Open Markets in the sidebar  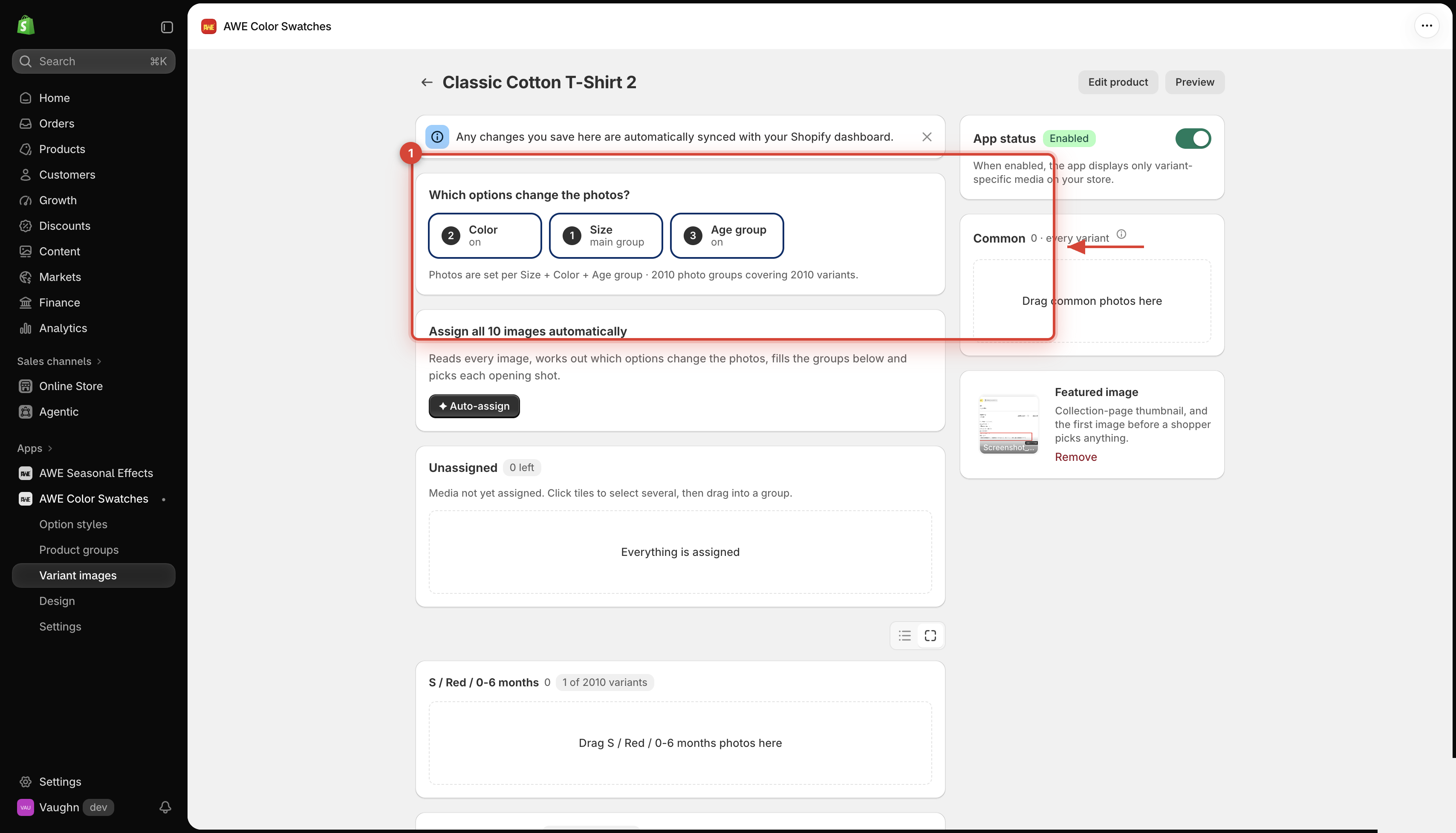(x=94, y=277)
